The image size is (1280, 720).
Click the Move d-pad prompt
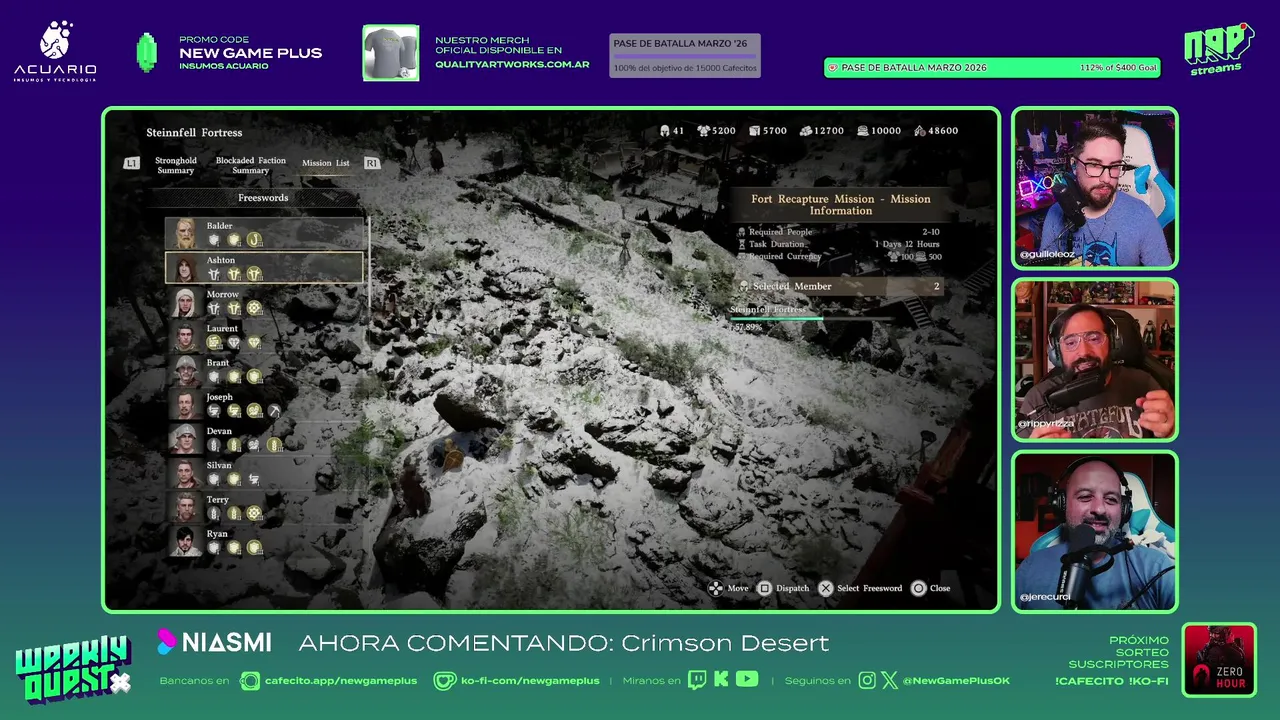(x=728, y=588)
